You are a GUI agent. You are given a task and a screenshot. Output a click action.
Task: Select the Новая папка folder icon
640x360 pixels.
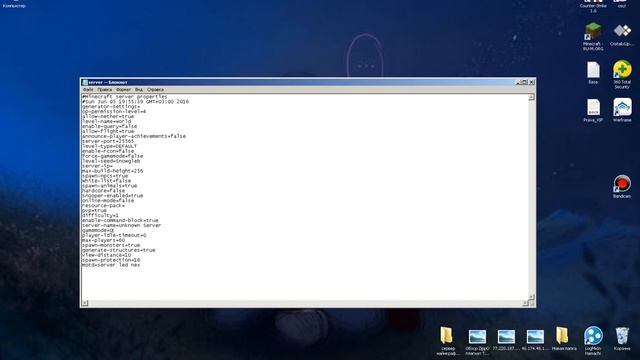click(x=564, y=338)
